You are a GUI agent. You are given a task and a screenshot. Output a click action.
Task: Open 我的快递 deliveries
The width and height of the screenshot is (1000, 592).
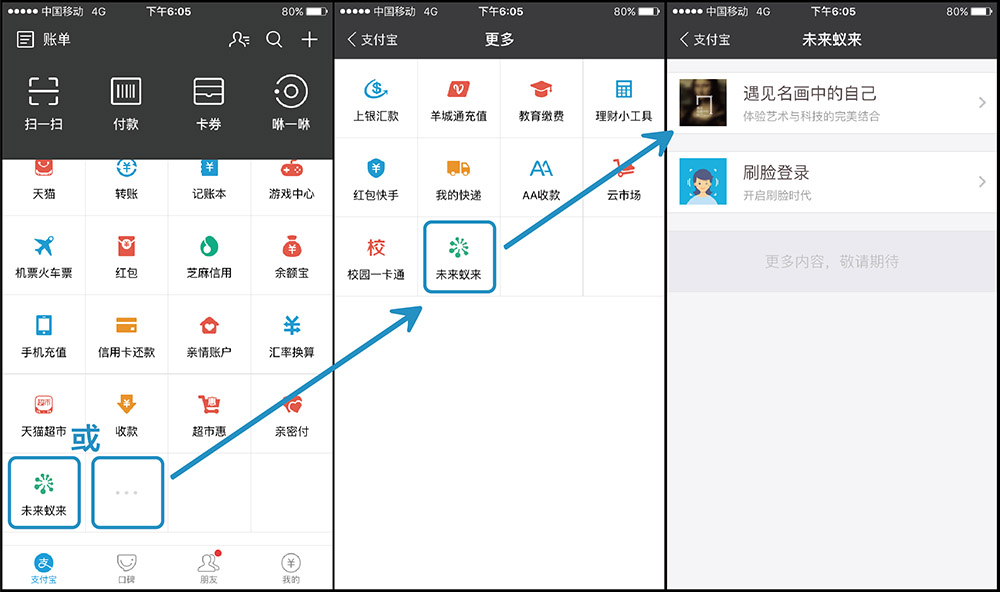(x=459, y=179)
